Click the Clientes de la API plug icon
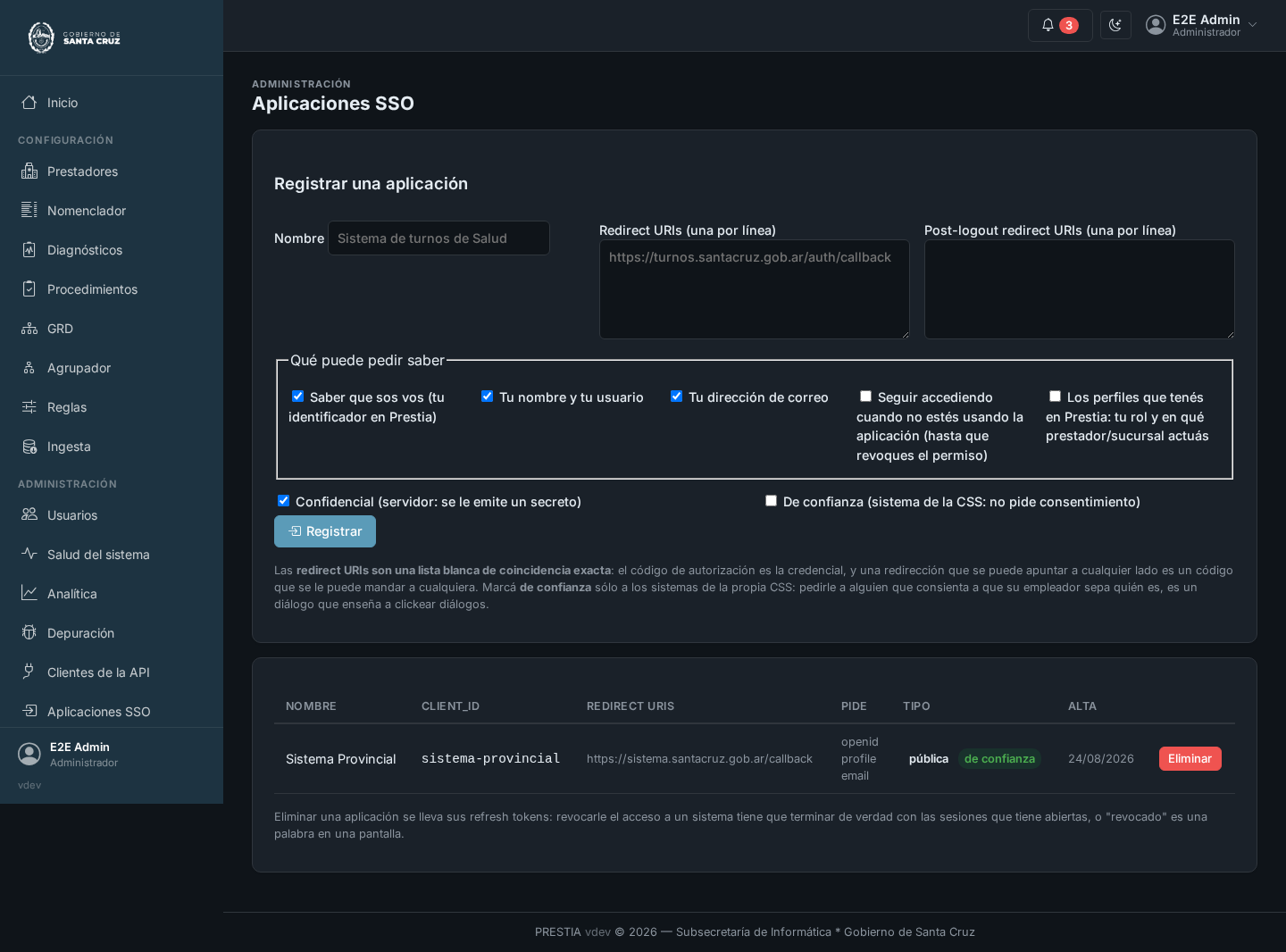Image resolution: width=1286 pixels, height=952 pixels. 29,672
